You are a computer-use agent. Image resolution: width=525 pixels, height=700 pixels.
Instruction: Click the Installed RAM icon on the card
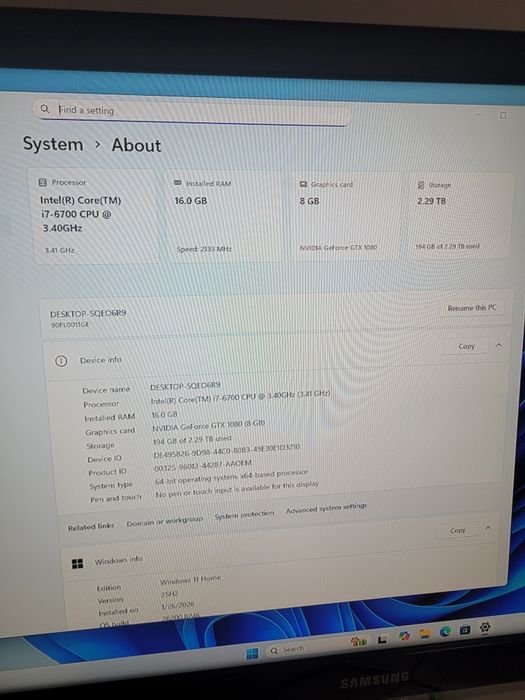point(177,183)
